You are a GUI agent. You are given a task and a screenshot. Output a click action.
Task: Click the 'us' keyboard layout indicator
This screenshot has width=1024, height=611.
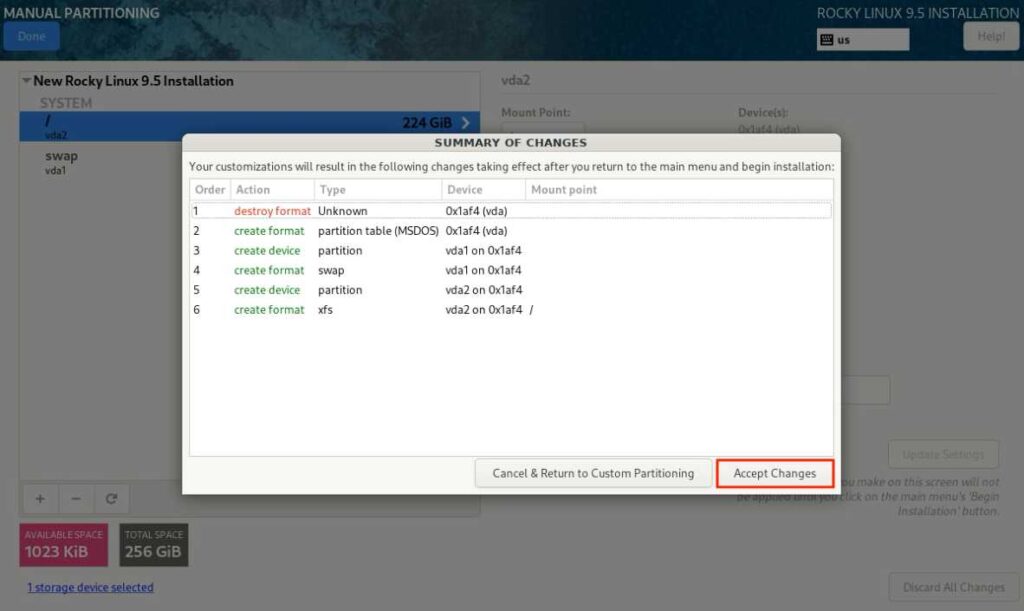point(863,40)
